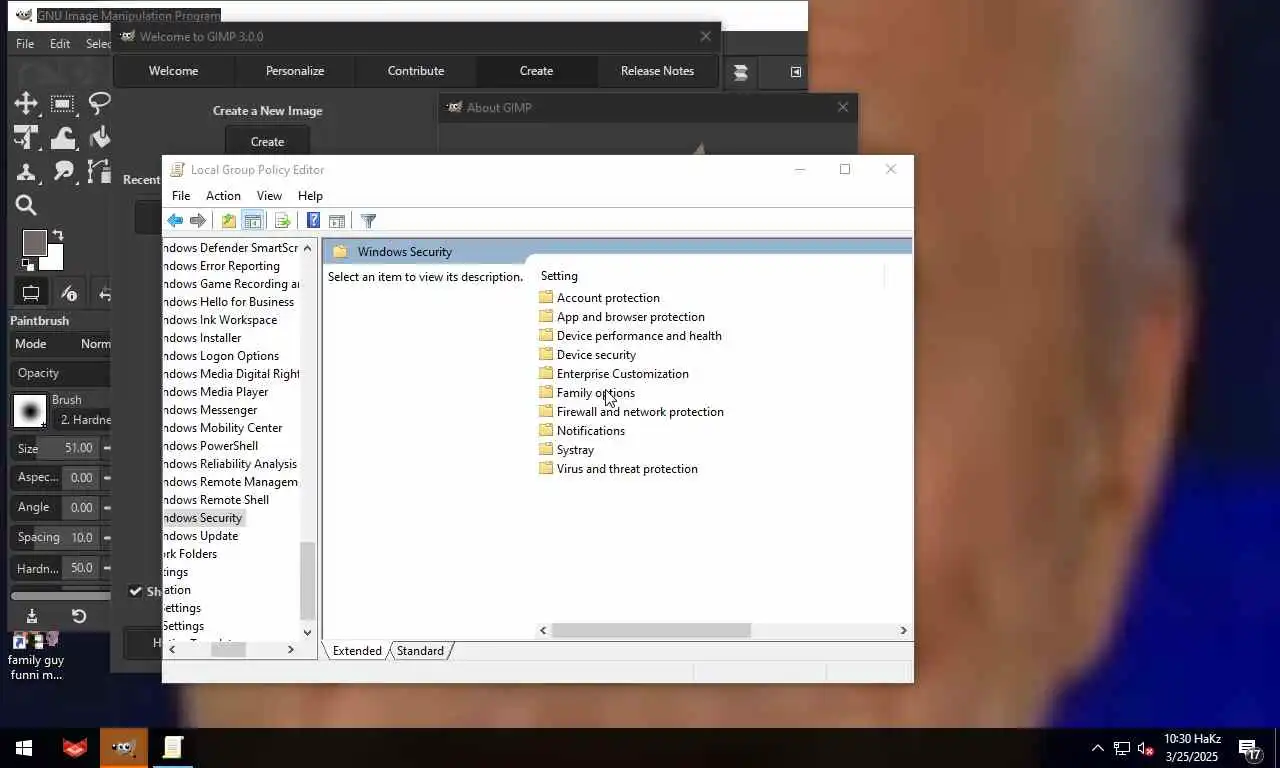Show hidden system tray icons chevron
Viewport: 1280px width, 768px height.
(x=1097, y=748)
